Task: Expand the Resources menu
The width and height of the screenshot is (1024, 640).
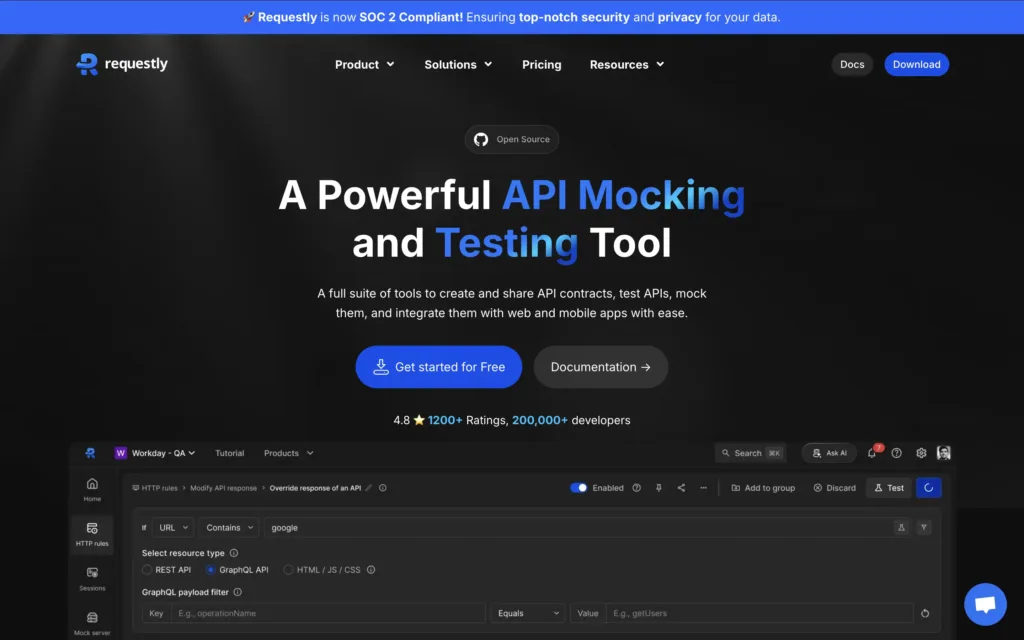Action: point(627,65)
